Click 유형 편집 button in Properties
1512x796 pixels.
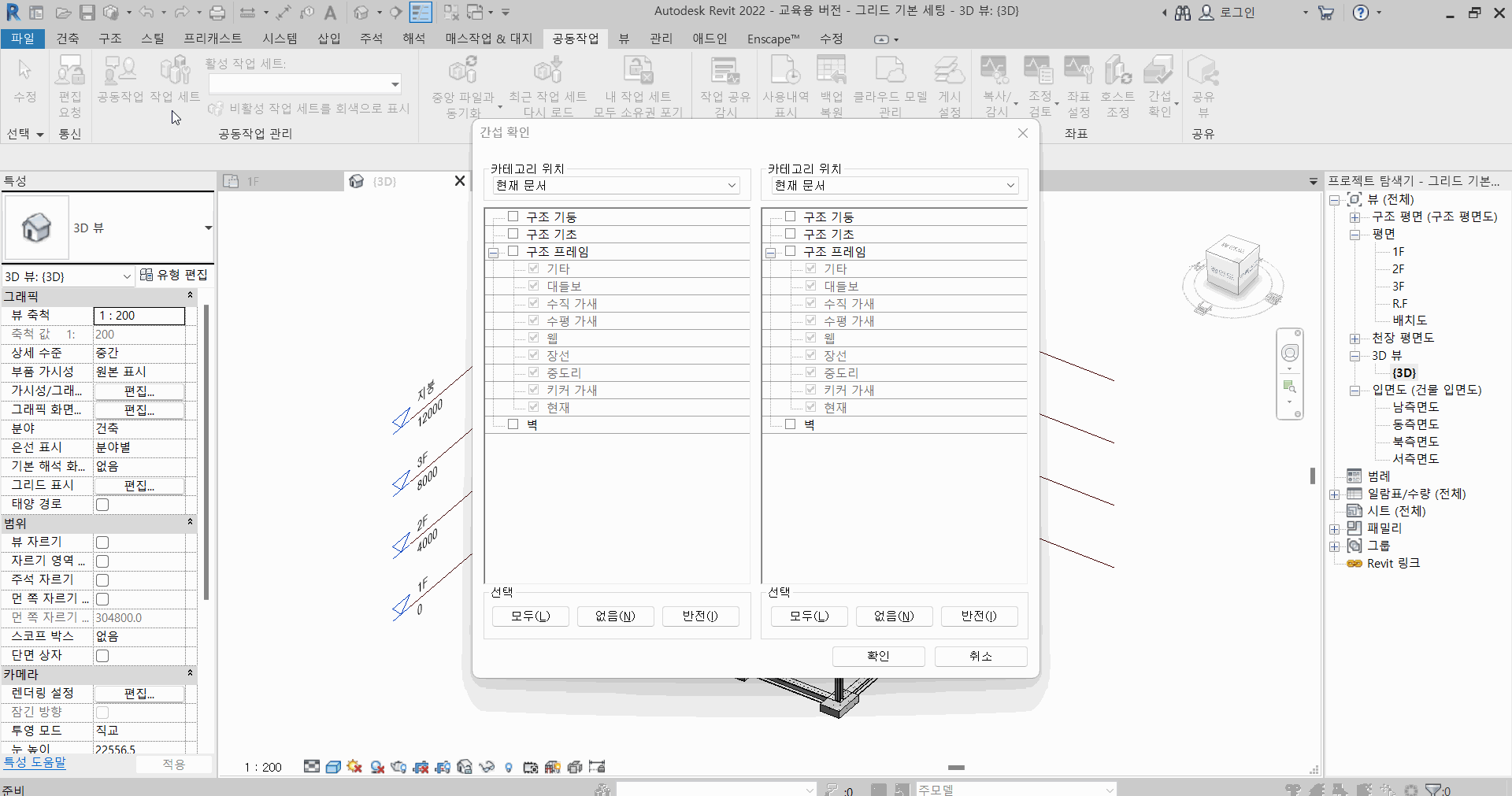pyautogui.click(x=174, y=275)
